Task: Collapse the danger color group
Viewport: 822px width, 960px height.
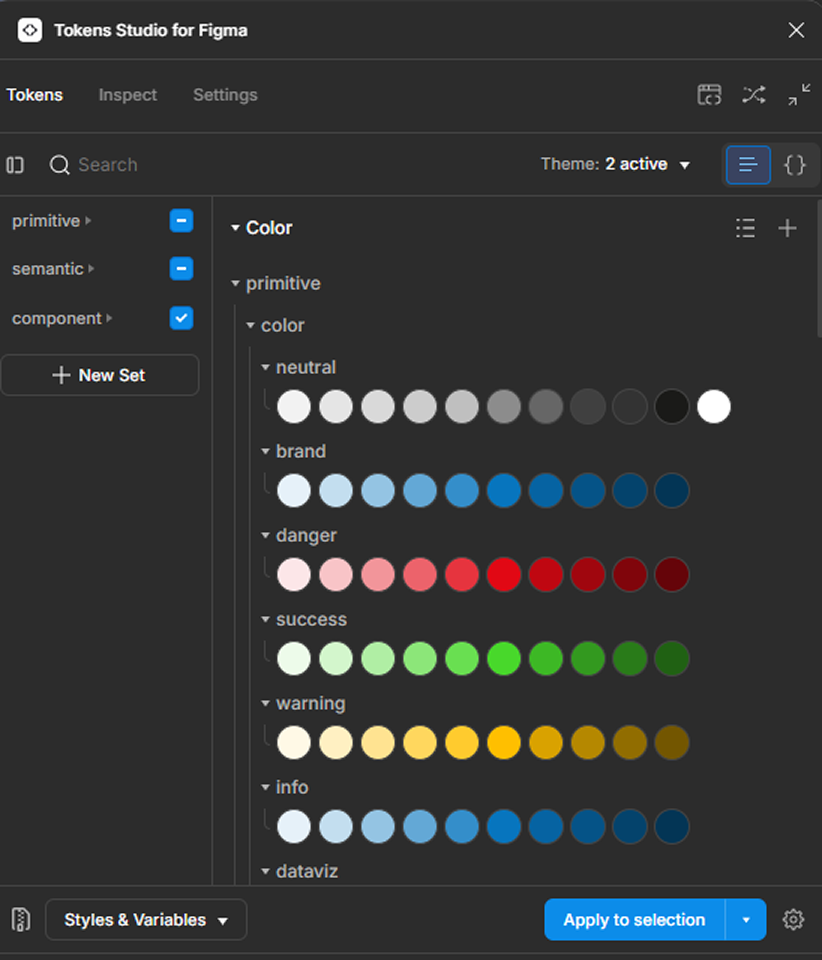Action: click(266, 536)
